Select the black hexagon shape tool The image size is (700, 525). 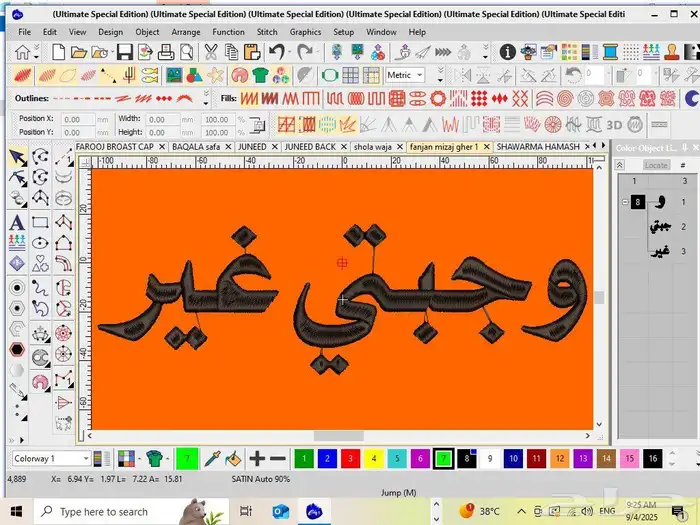(x=17, y=349)
